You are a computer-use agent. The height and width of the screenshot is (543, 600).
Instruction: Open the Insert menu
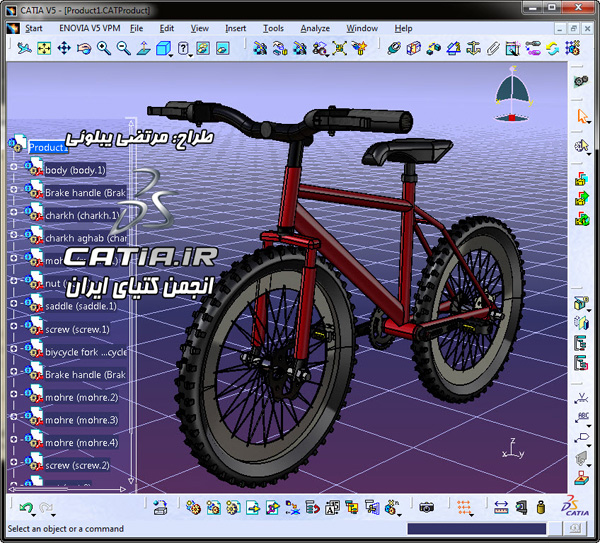235,28
